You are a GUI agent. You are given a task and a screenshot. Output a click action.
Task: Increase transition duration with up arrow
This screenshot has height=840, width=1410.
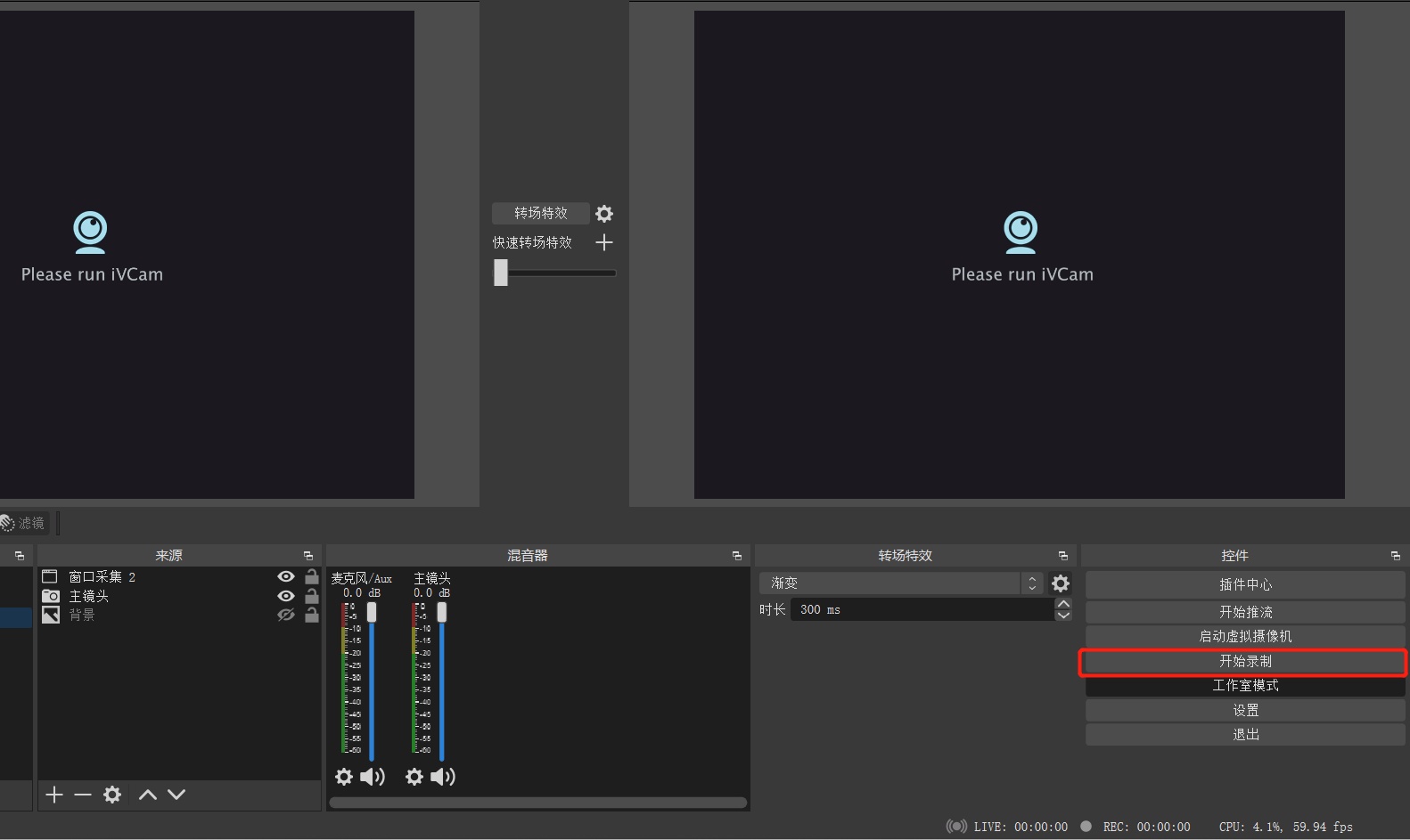1063,604
